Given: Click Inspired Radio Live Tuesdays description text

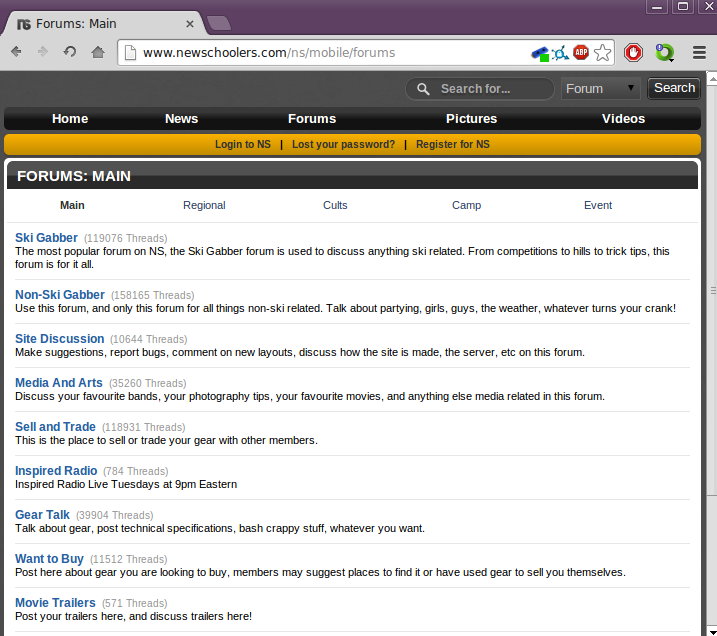Looking at the screenshot, I should pos(126,484).
